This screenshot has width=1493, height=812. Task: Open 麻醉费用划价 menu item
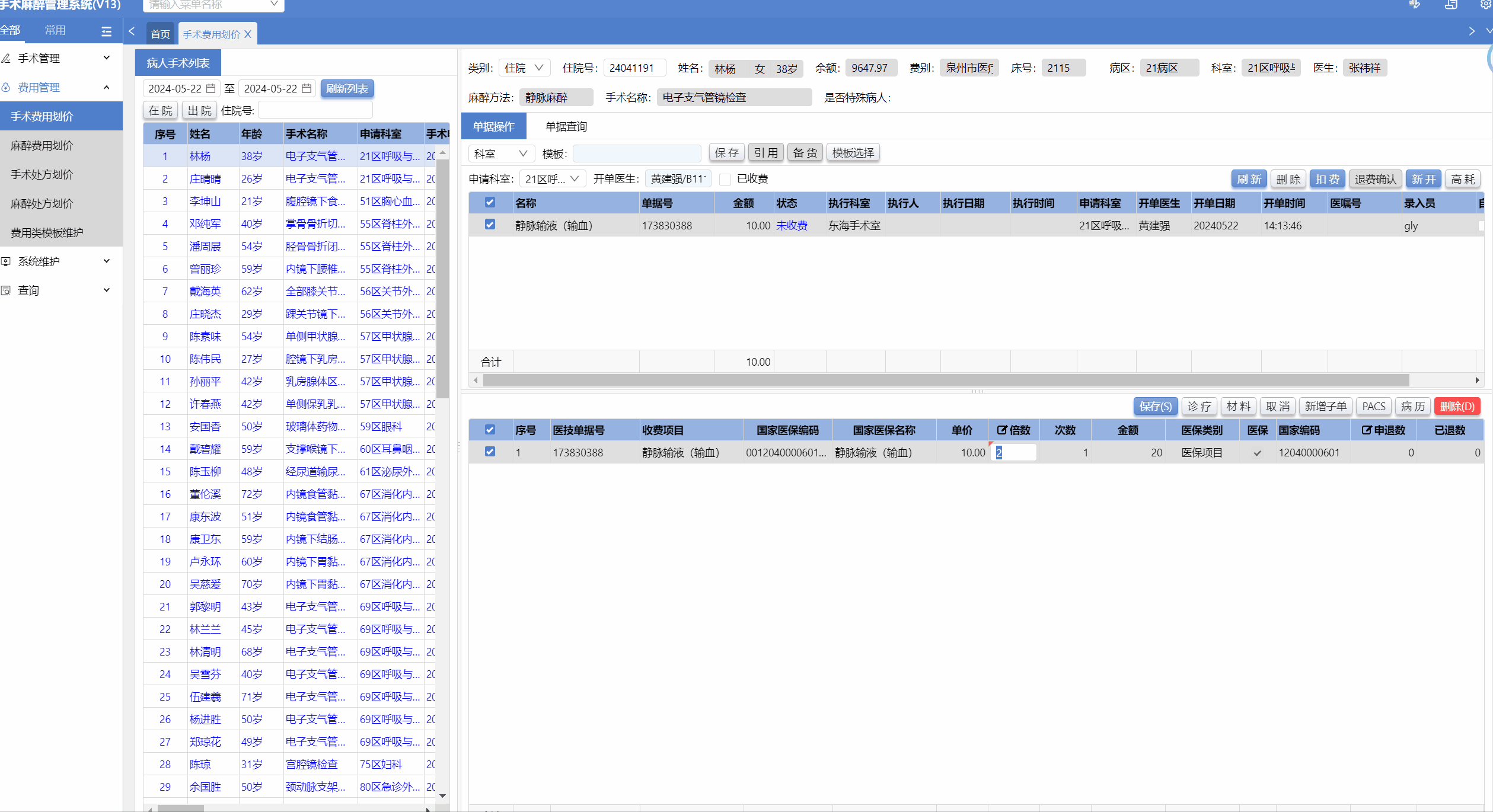tap(42, 145)
